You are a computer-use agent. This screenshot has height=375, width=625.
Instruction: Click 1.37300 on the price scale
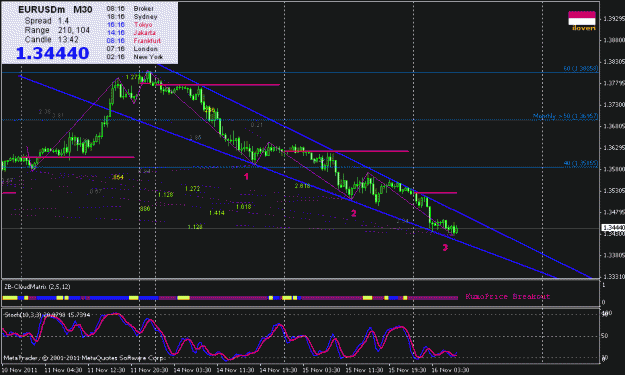[614, 104]
